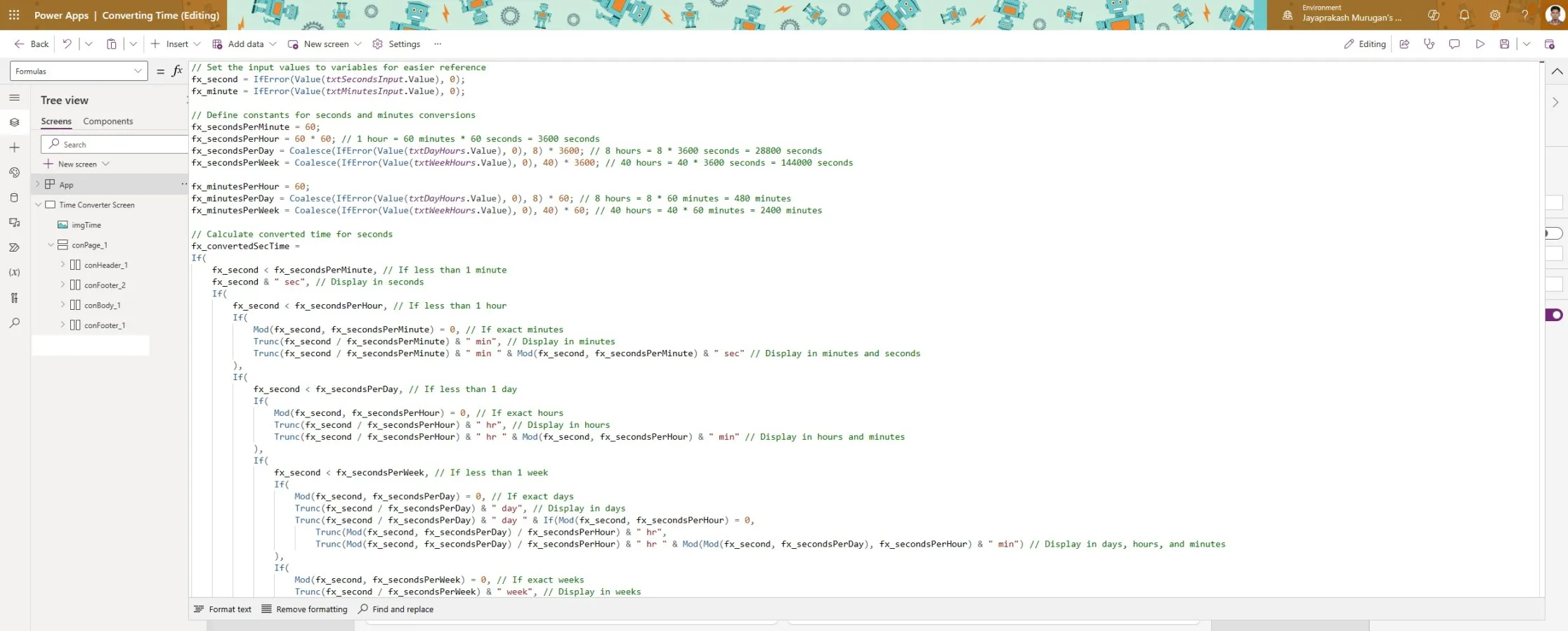Viewport: 1568px width, 631px height.
Task: Open the Media icon in left rail
Action: pos(15,223)
